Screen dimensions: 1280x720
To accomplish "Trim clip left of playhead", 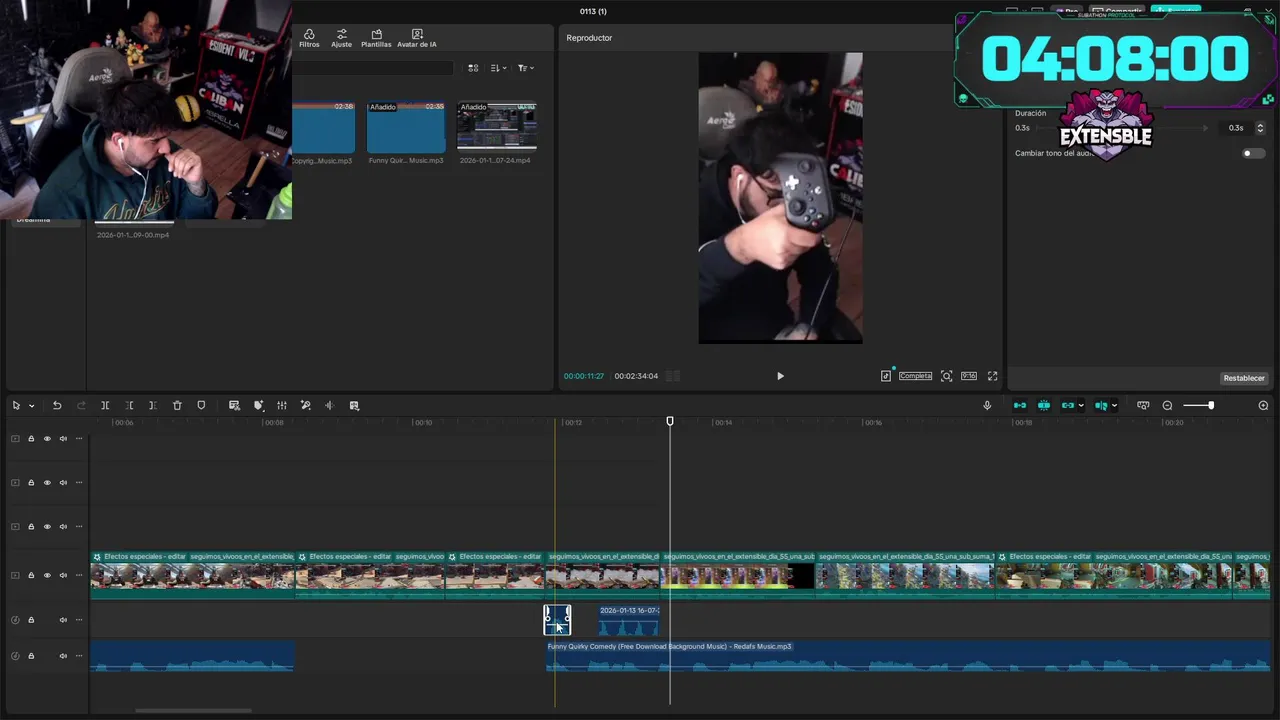I will click(129, 405).
